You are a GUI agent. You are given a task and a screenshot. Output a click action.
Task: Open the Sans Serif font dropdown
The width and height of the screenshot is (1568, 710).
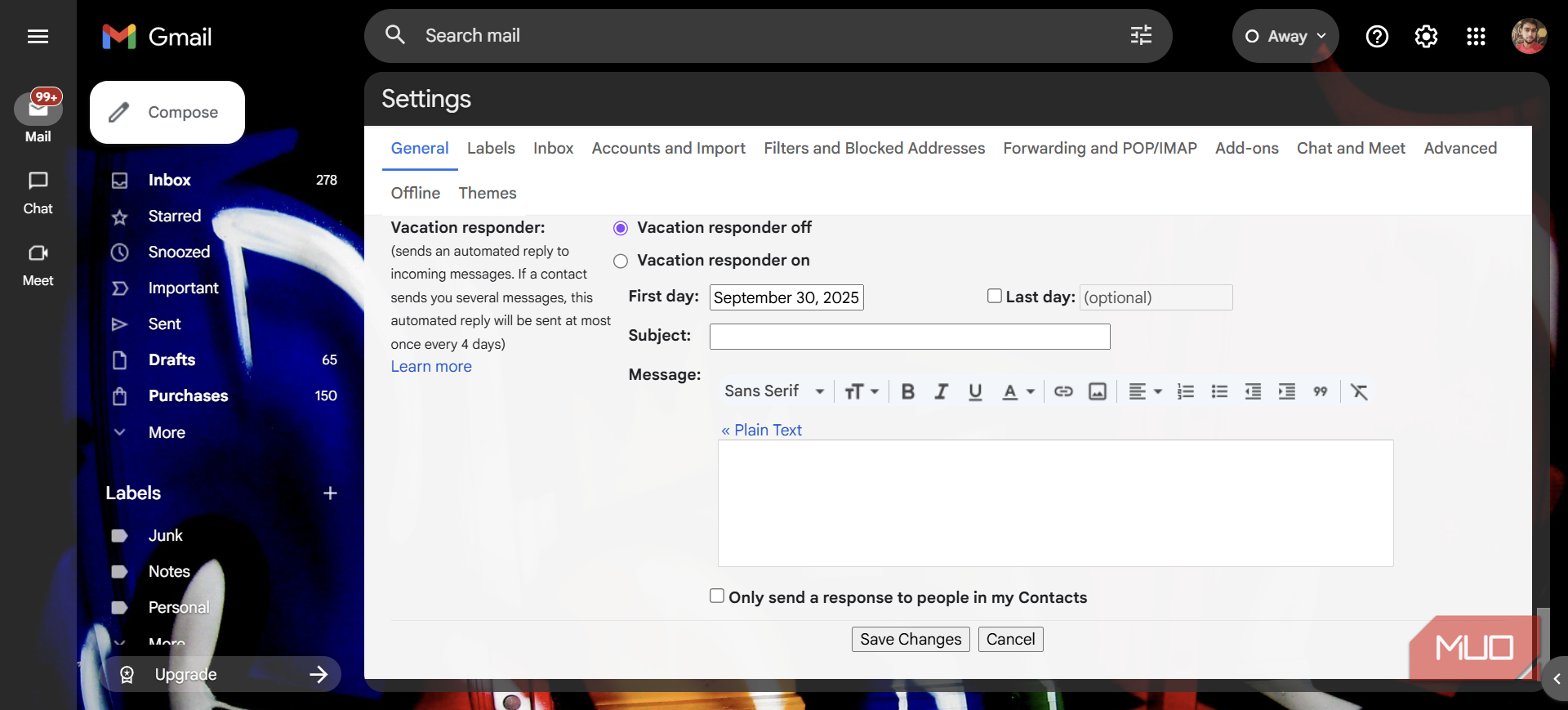[x=773, y=391]
